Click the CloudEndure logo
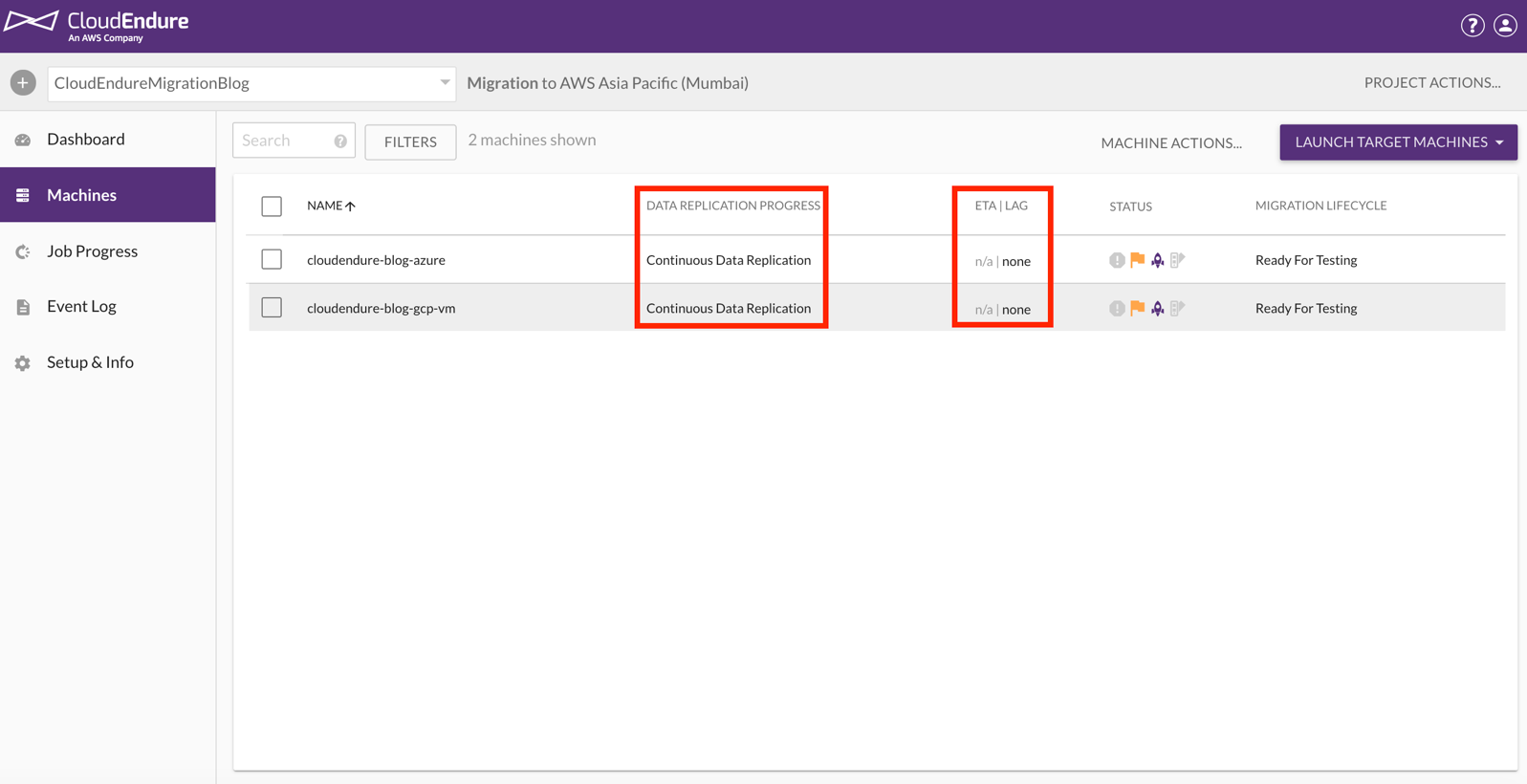Viewport: 1527px width, 784px height. (x=97, y=26)
